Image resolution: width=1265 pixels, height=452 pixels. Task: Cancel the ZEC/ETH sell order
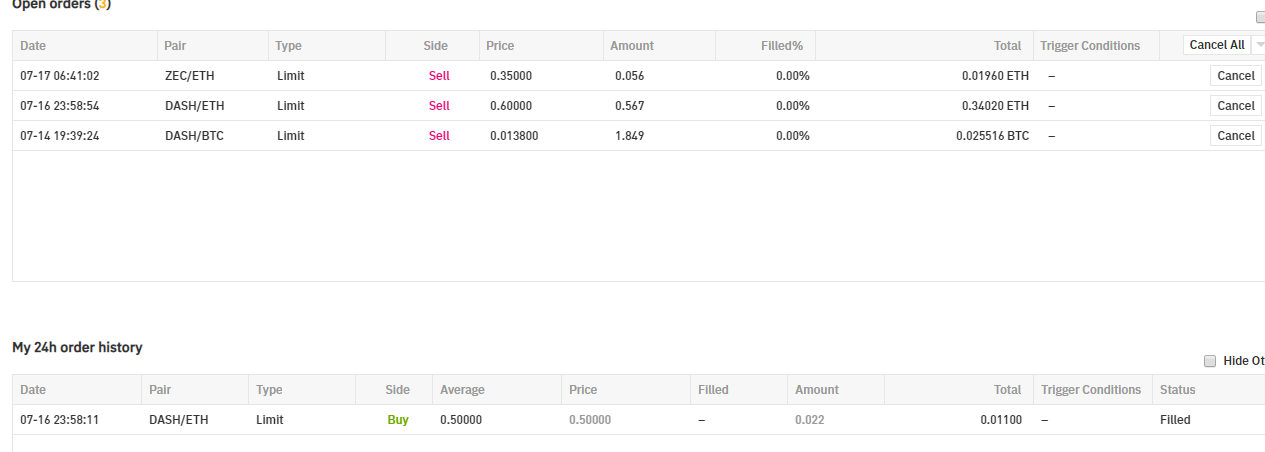pyautogui.click(x=1235, y=76)
